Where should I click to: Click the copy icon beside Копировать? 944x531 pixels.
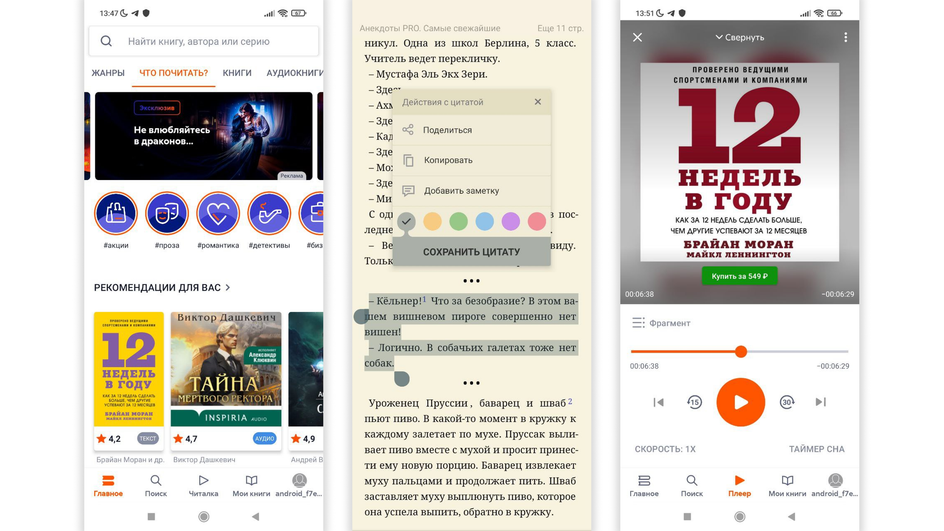(x=408, y=160)
